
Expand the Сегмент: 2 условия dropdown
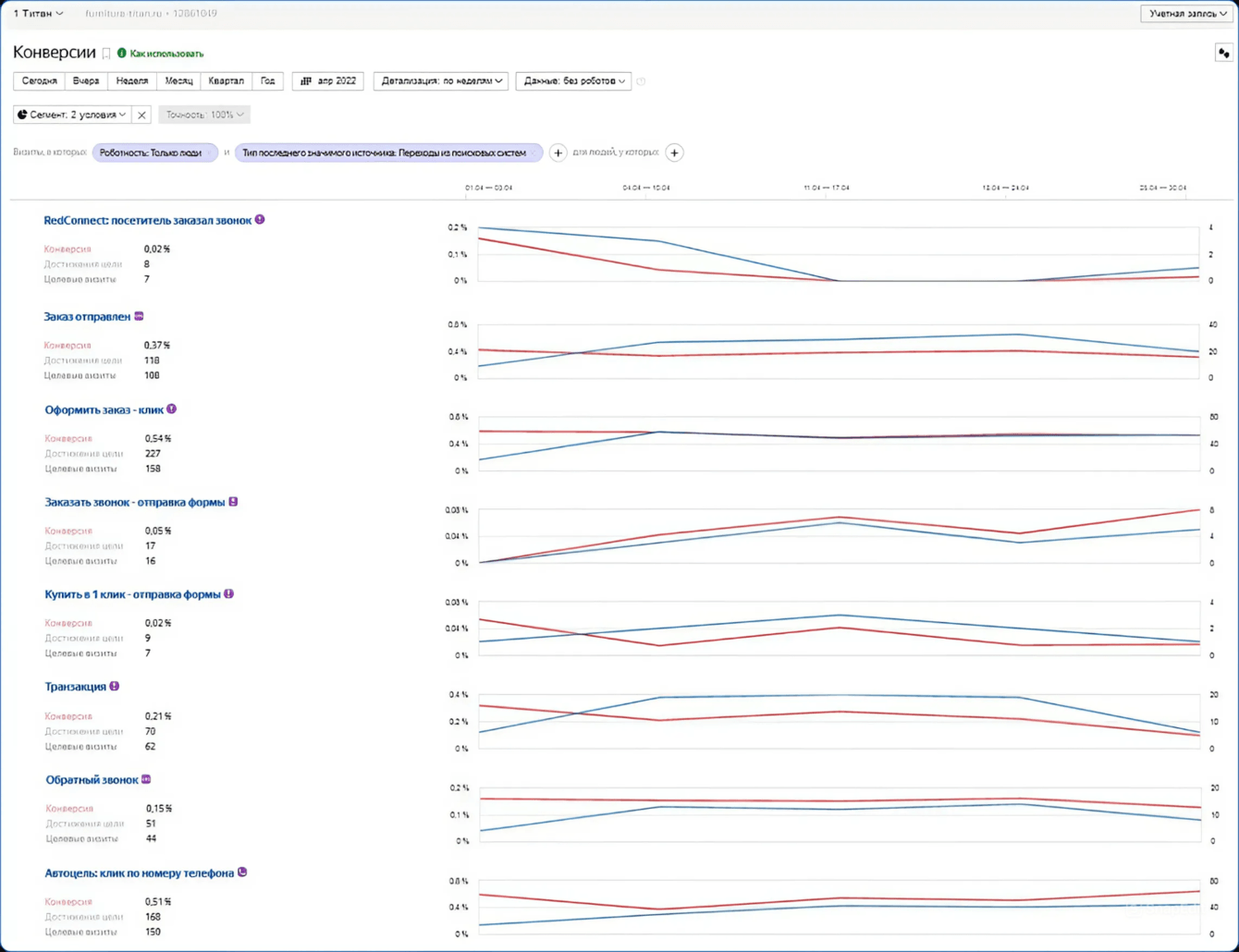pyautogui.click(x=72, y=115)
